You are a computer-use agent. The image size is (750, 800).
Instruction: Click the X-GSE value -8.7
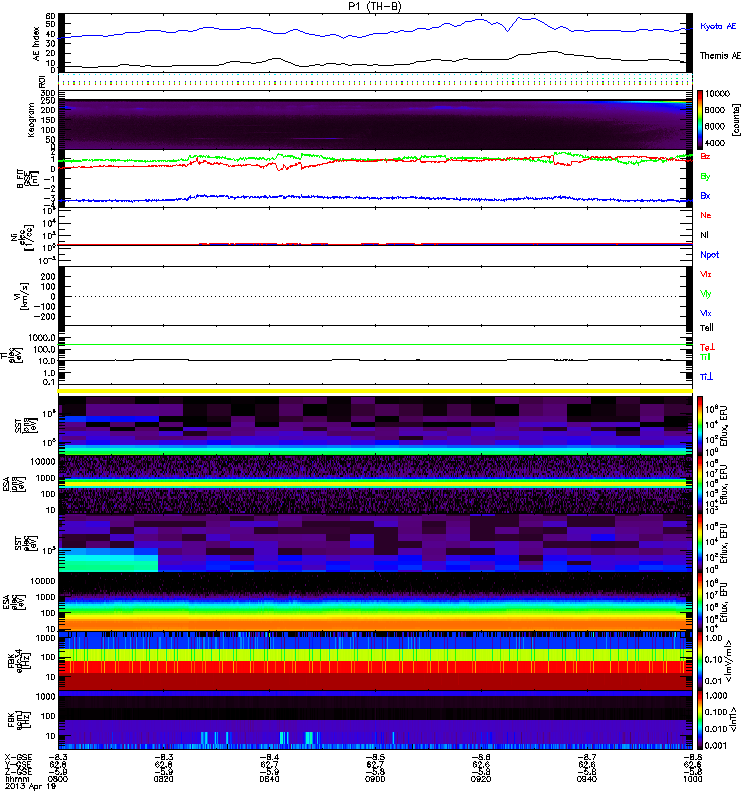pos(587,758)
